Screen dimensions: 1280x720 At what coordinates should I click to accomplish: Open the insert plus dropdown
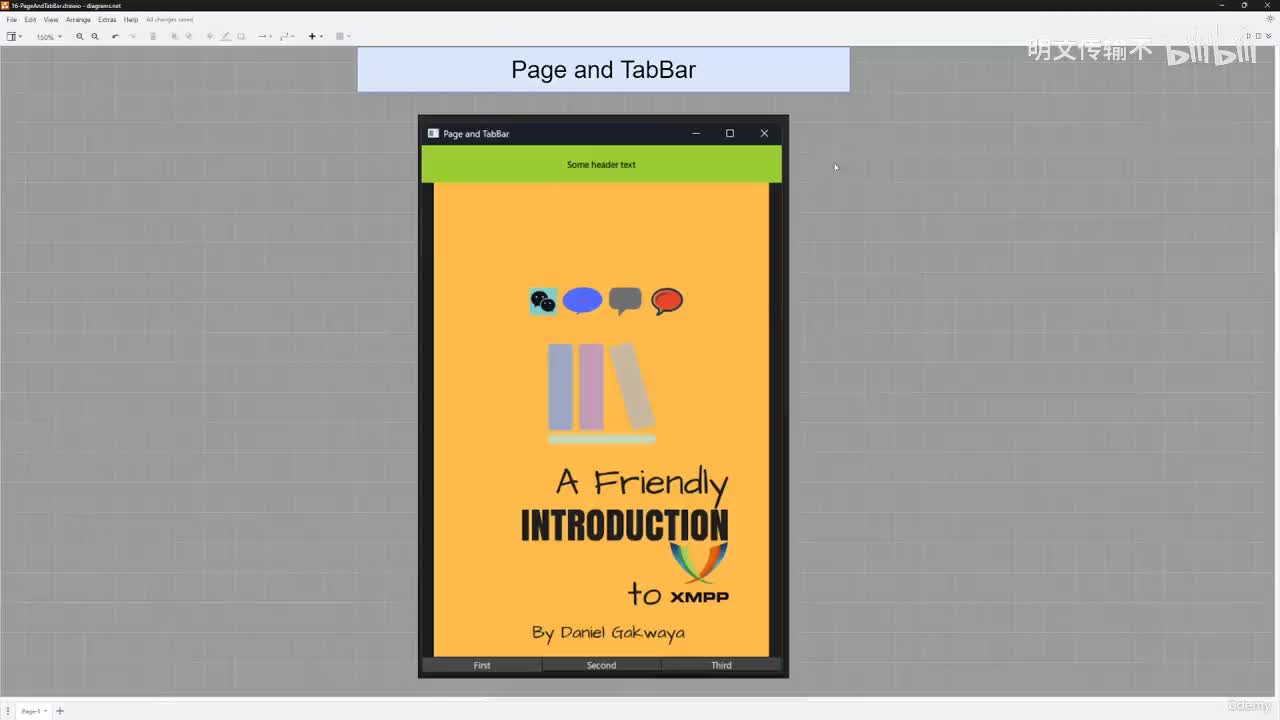pyautogui.click(x=315, y=37)
